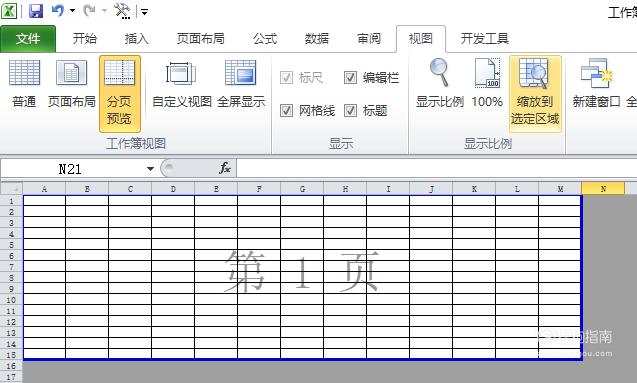
Task: Switch to the 数据 (Data) tab
Action: 317,39
